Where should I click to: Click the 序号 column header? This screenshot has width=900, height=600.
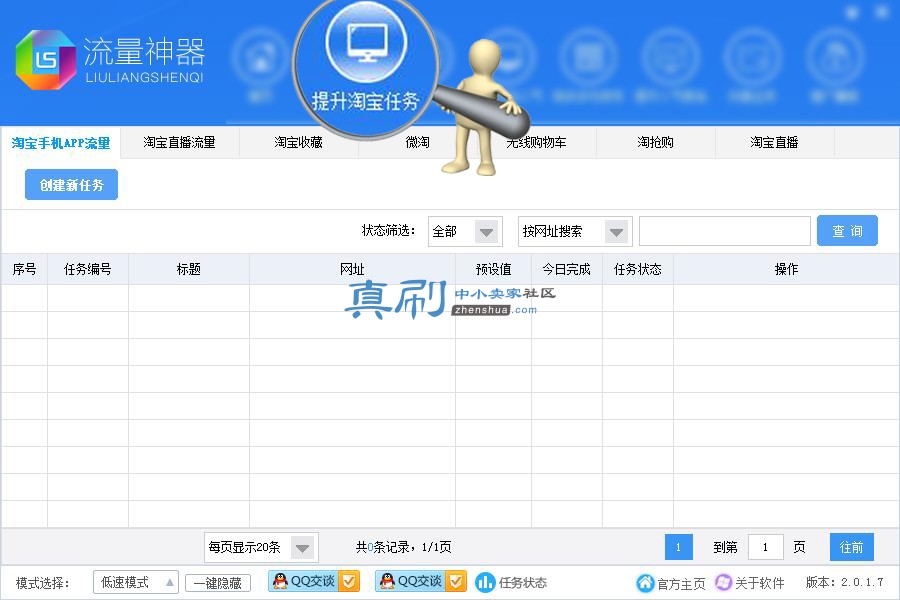click(24, 269)
